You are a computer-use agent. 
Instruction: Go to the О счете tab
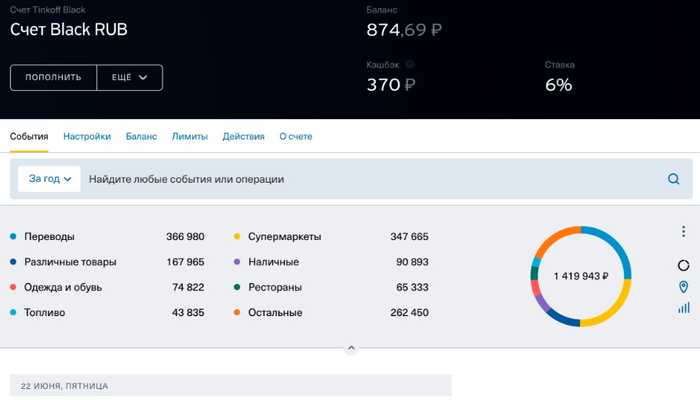tap(296, 137)
